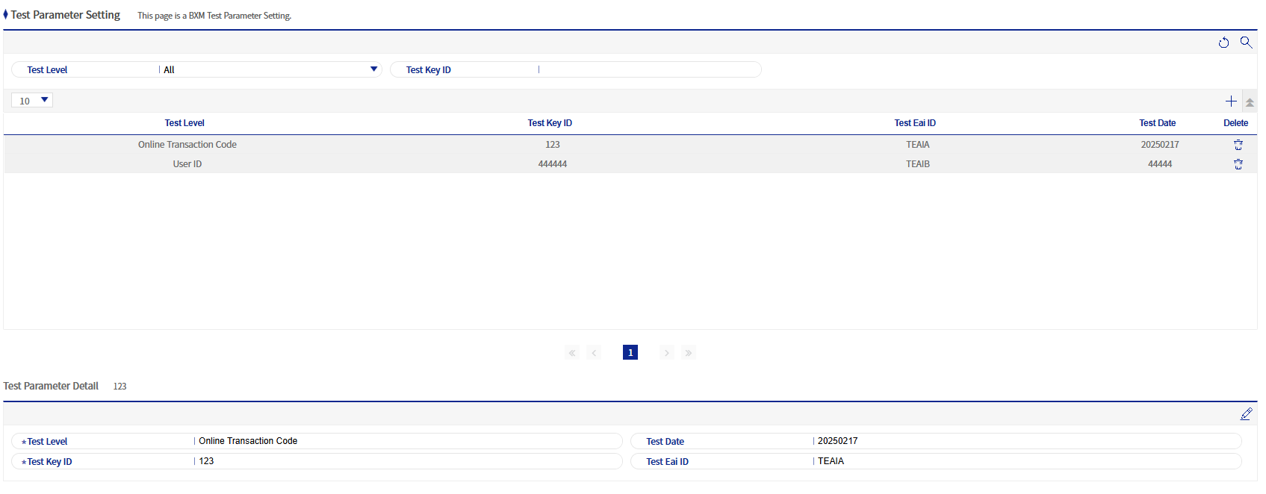Jump to last page pagination icon

click(688, 353)
